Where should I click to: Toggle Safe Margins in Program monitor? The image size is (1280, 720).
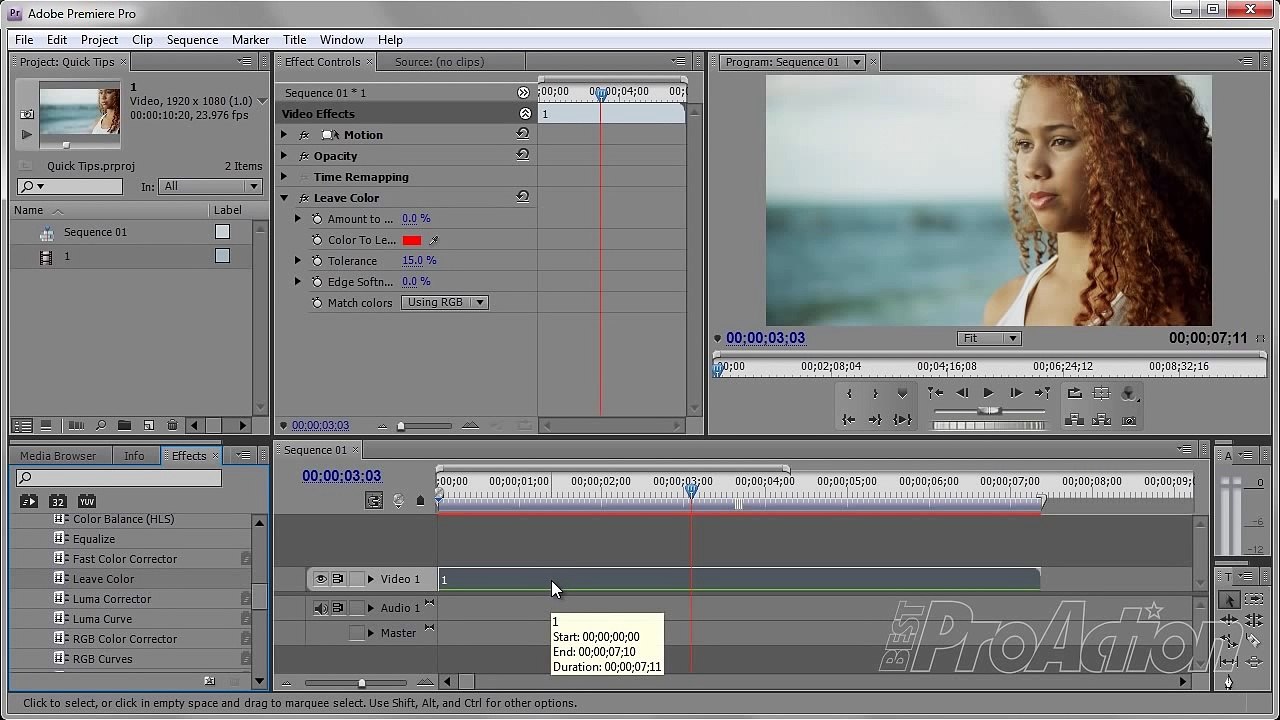[1102, 393]
